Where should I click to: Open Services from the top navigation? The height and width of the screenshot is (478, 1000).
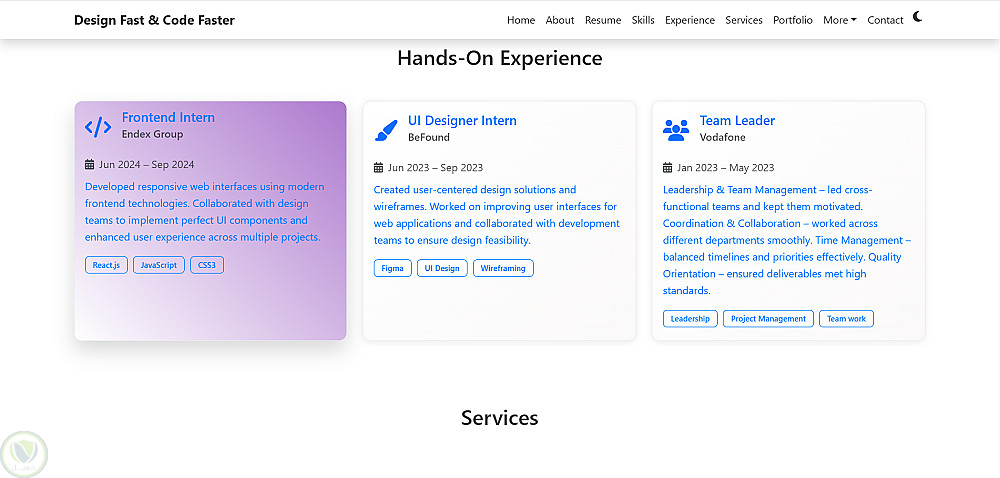(744, 20)
